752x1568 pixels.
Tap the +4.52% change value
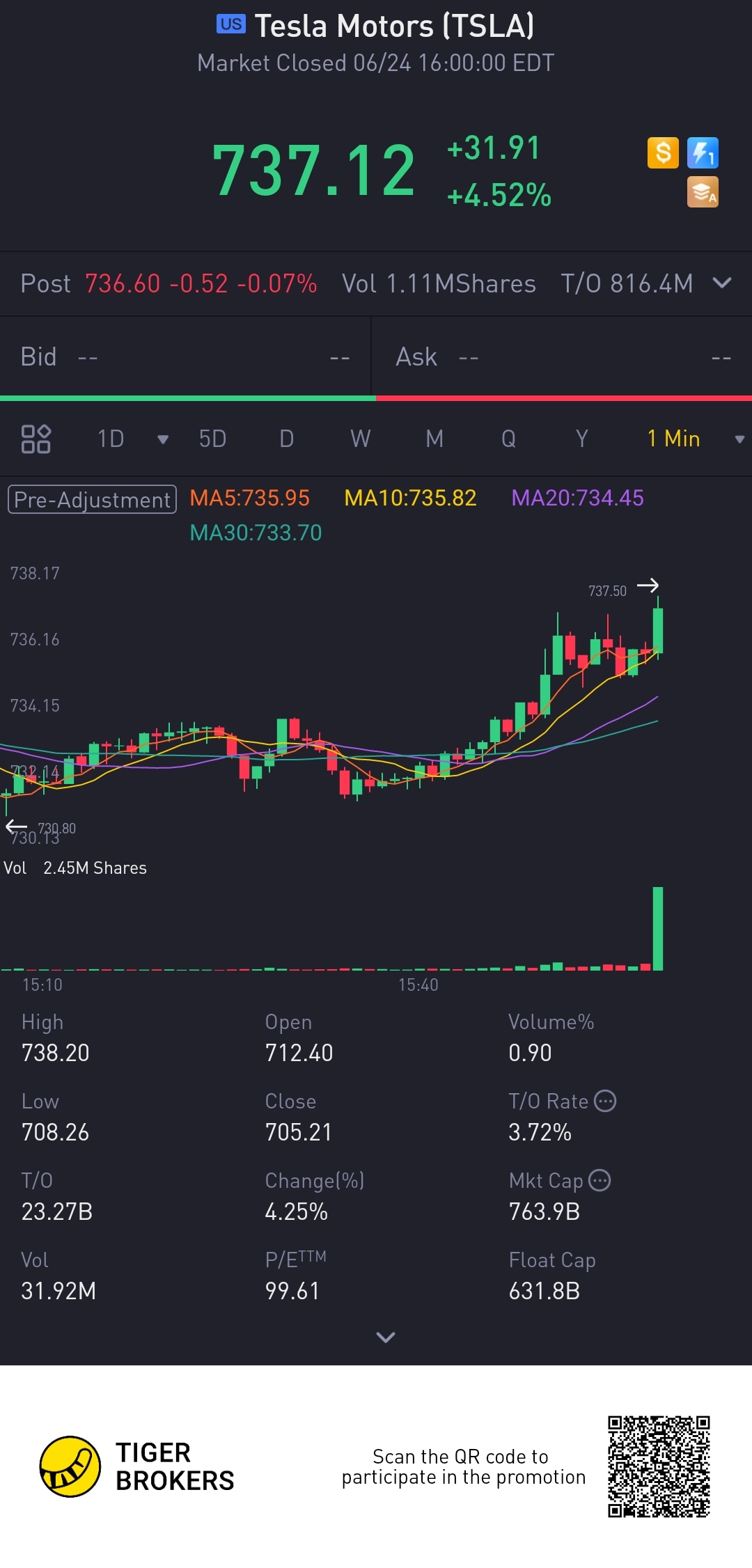(499, 196)
